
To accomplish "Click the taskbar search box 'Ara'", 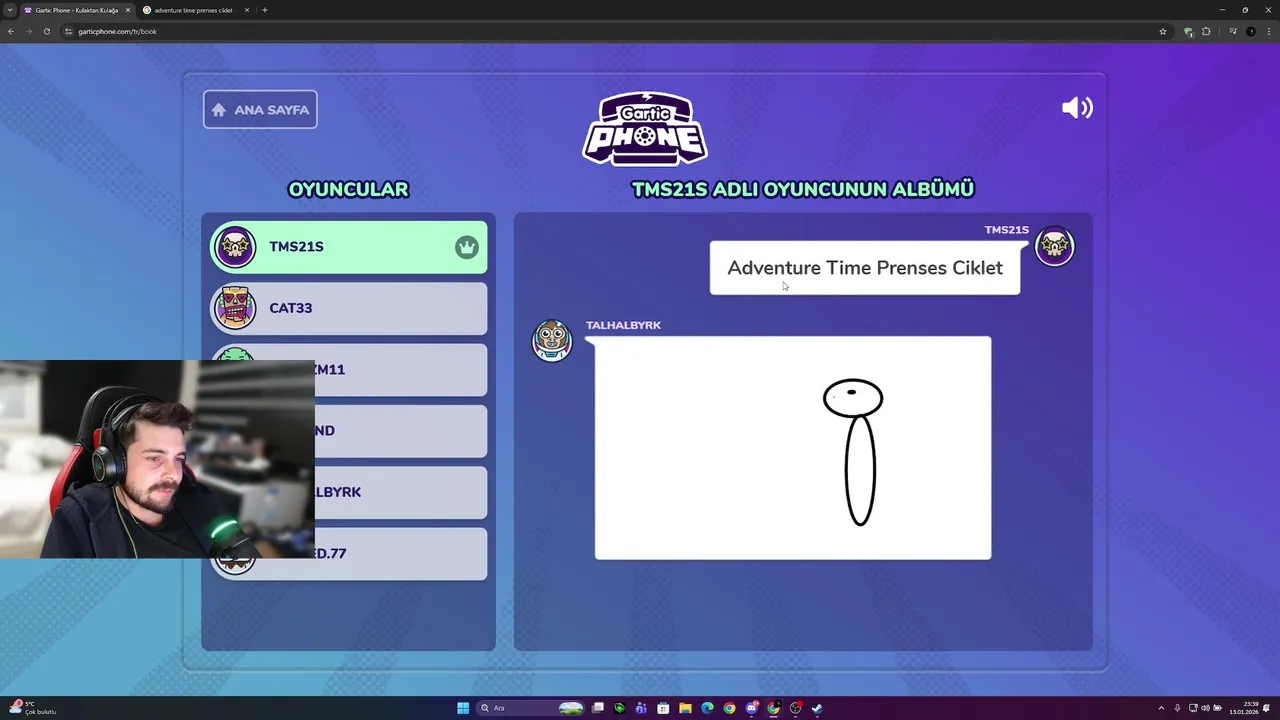I will tap(530, 708).
